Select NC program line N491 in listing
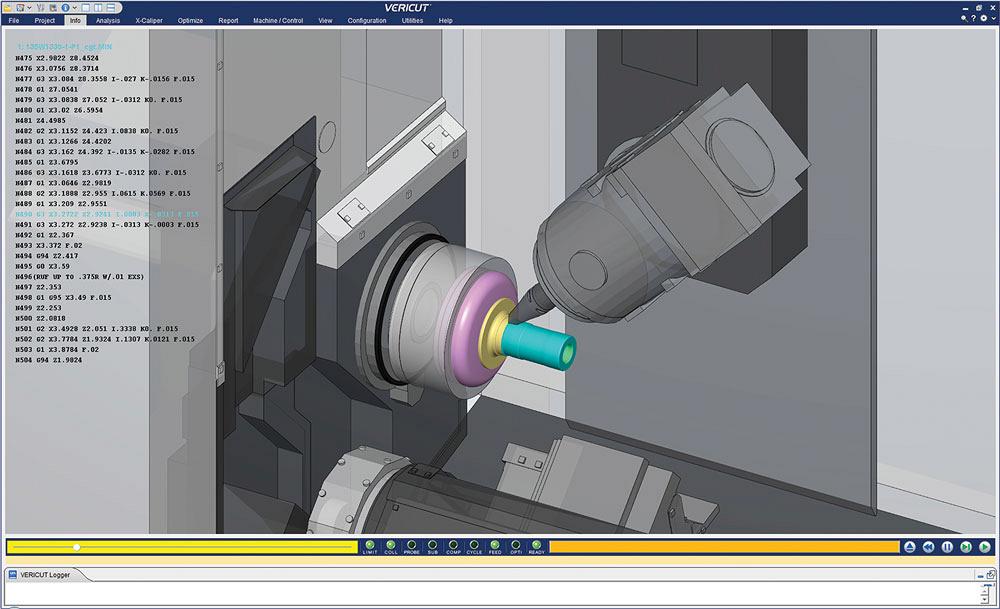Image resolution: width=1000 pixels, height=609 pixels. click(107, 225)
